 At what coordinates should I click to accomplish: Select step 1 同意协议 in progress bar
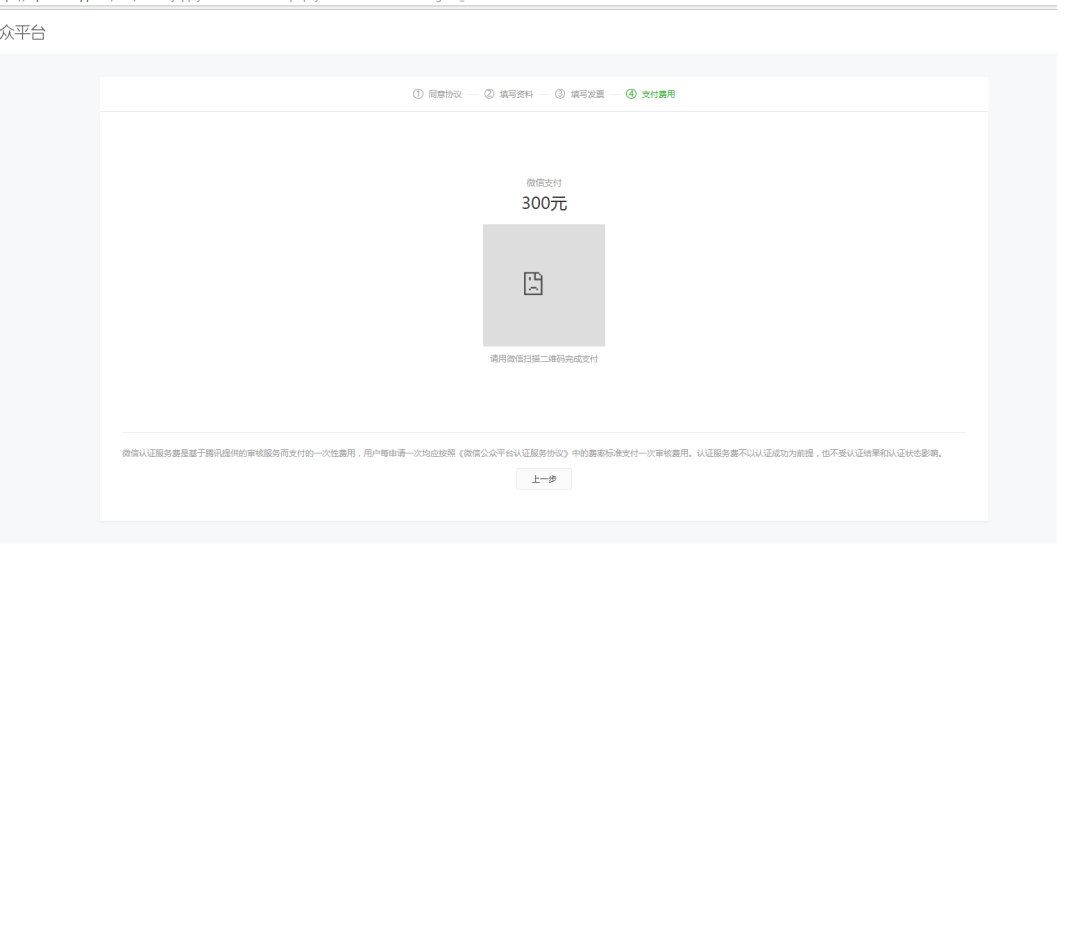[437, 94]
